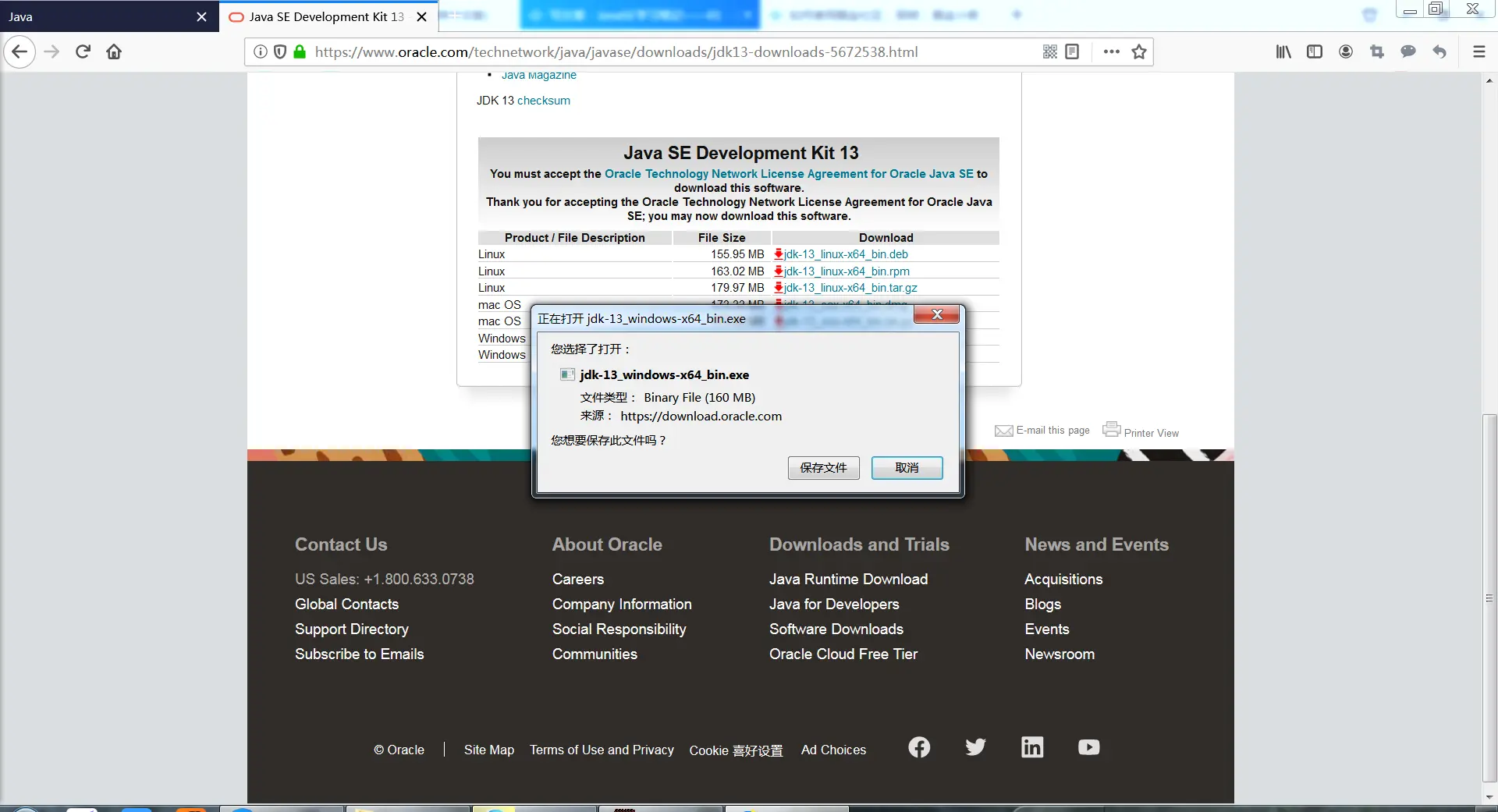Open Oracle's YouTube channel
This screenshot has height=812, width=1498.
pos(1089,747)
